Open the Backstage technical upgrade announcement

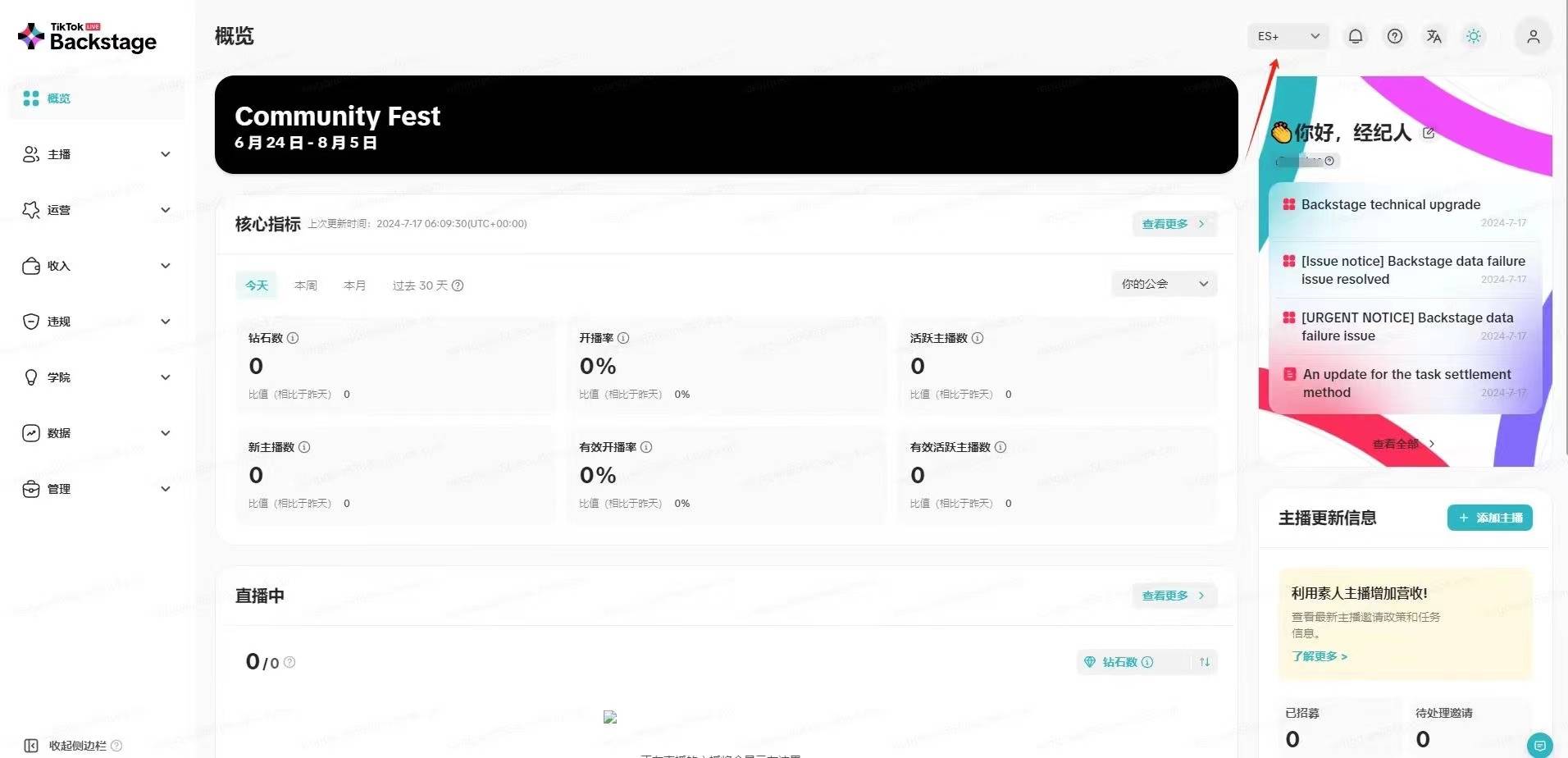coord(1390,205)
